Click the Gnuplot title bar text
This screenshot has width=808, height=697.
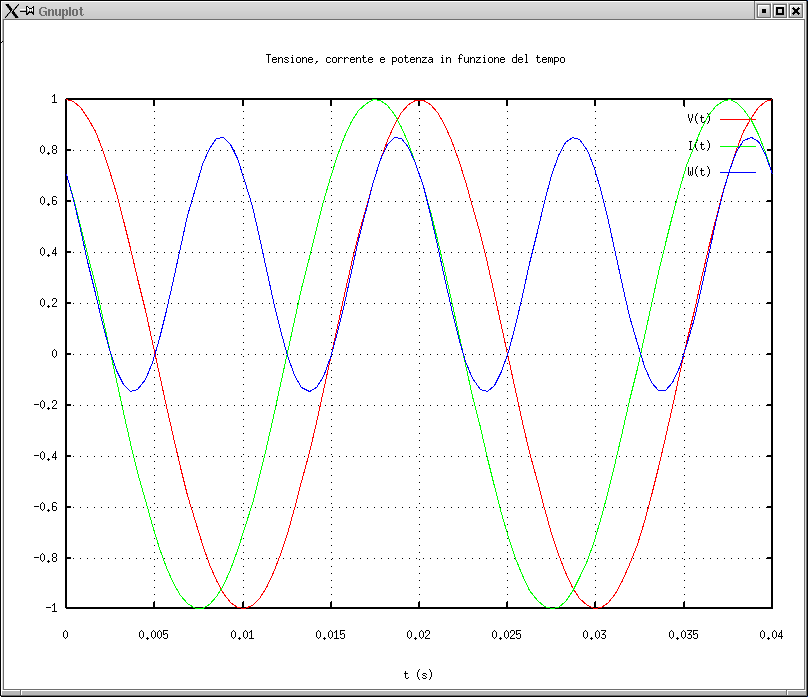60,10
